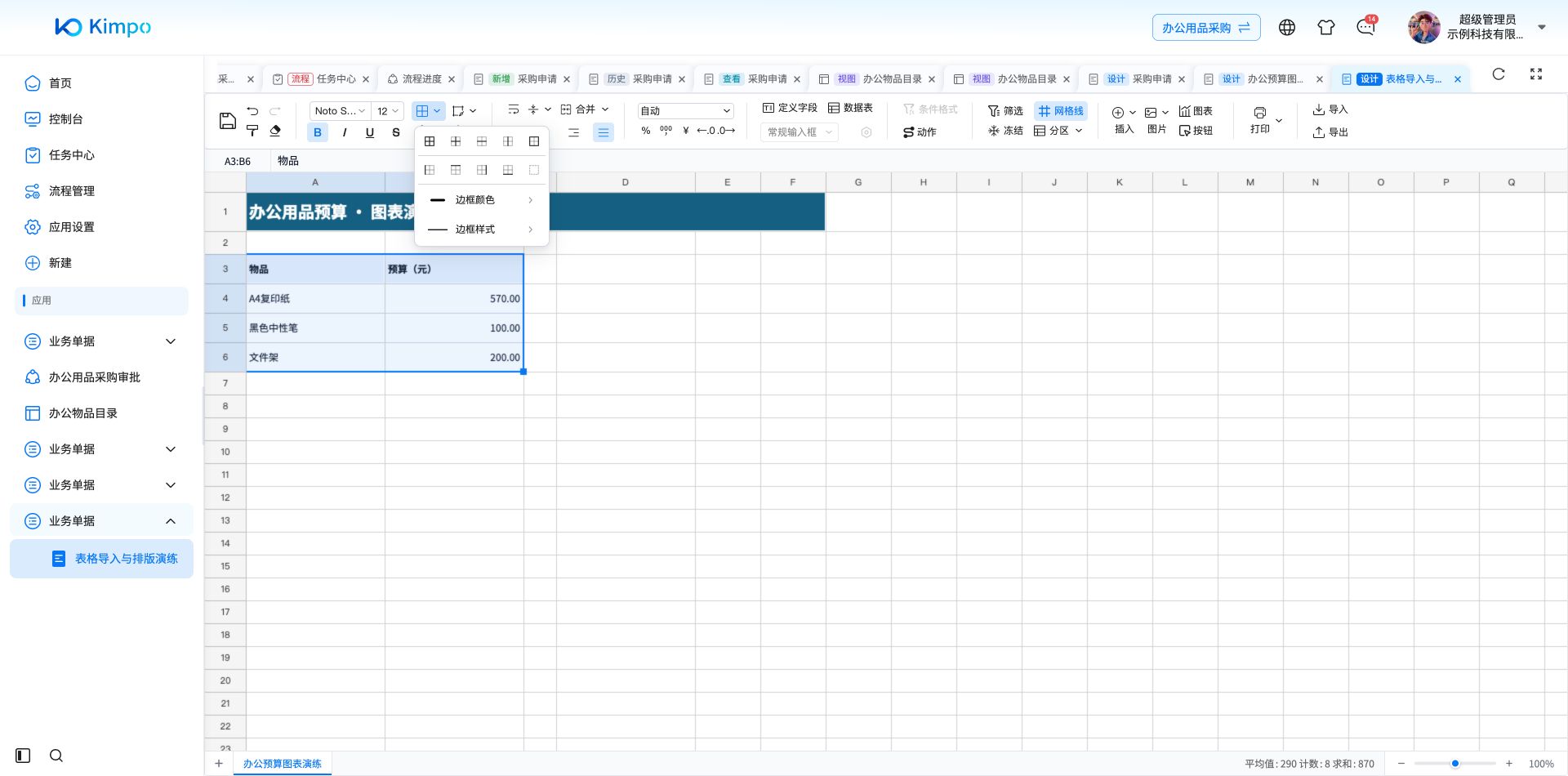Click the 办公用品采购 switch button
The image size is (1568, 776).
(x=1206, y=28)
